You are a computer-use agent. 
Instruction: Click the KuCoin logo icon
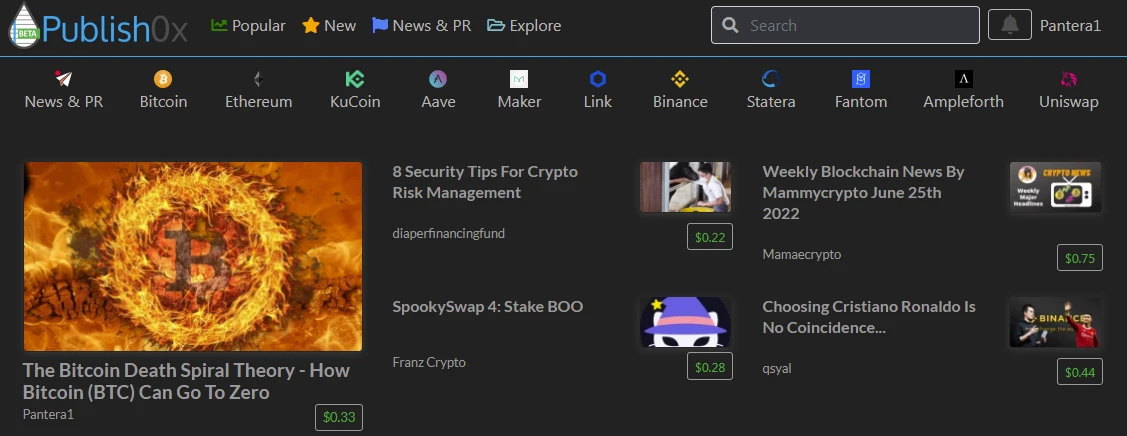pyautogui.click(x=355, y=78)
